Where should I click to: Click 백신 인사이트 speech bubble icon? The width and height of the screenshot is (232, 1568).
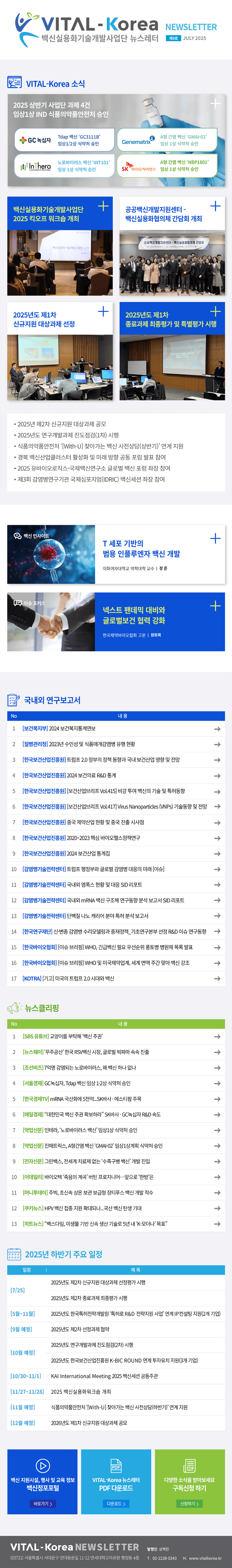[x=18, y=536]
